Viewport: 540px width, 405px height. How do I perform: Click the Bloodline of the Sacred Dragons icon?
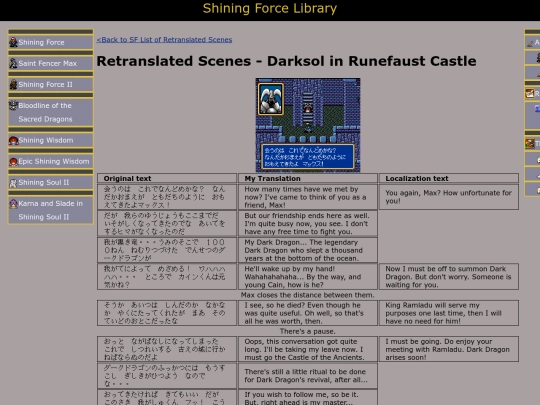(x=13, y=105)
